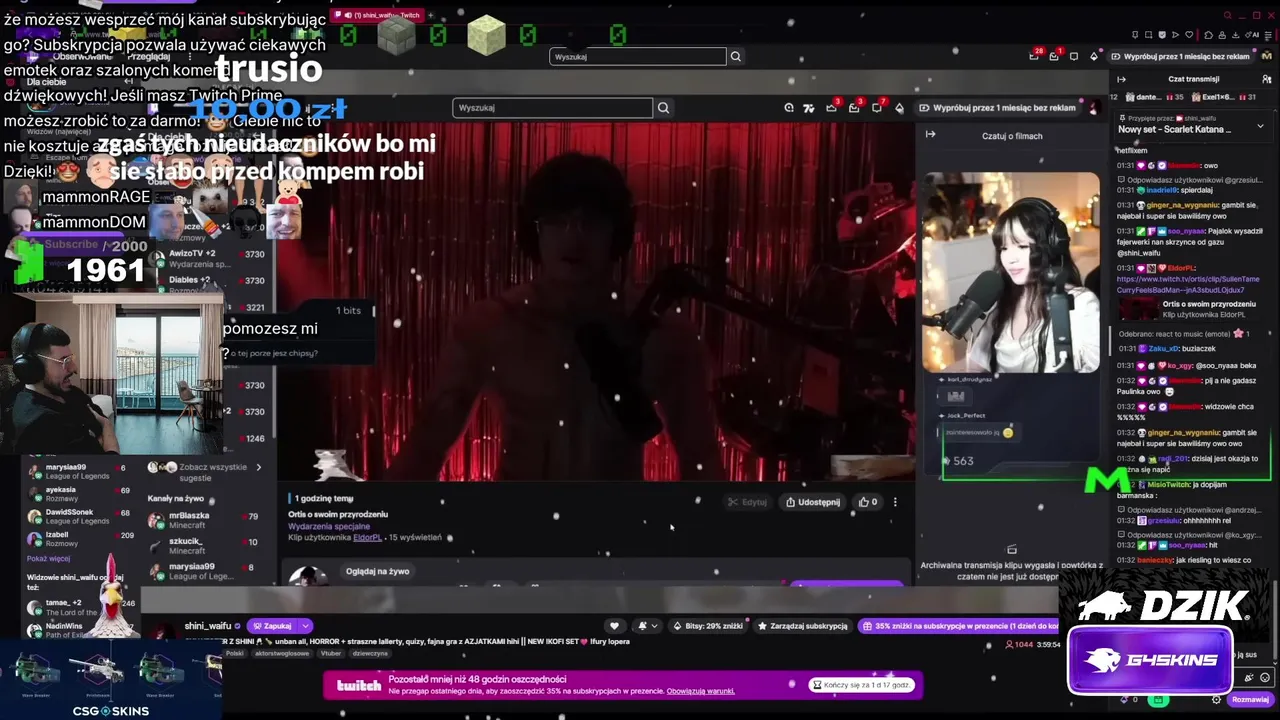Click the Ortis o swoim przyrodzeniu clip title
Screen dimensions: 1280x720
click(338, 514)
